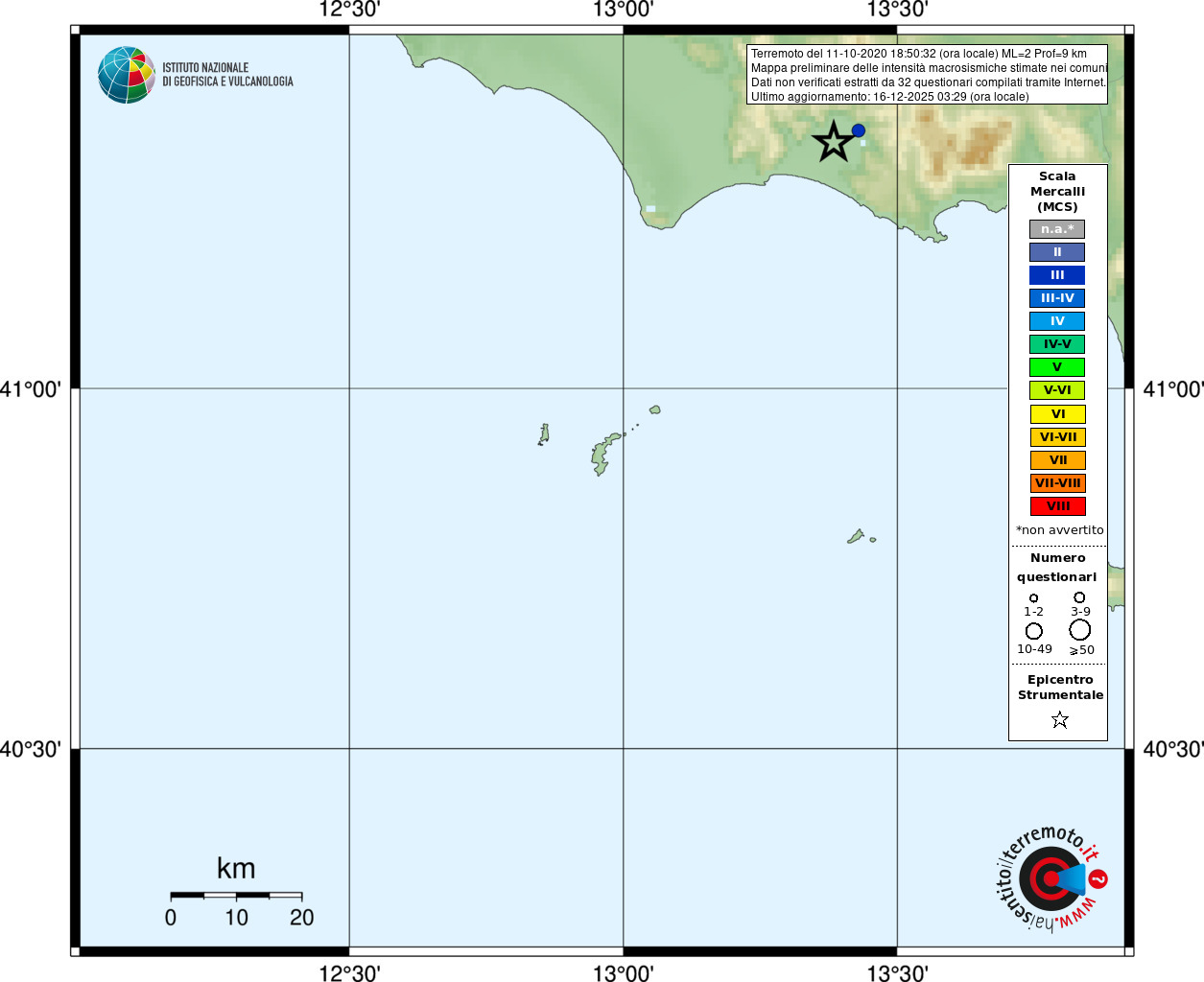Click the INGV globe logo
The height and width of the screenshot is (982, 1204).
pyautogui.click(x=126, y=75)
